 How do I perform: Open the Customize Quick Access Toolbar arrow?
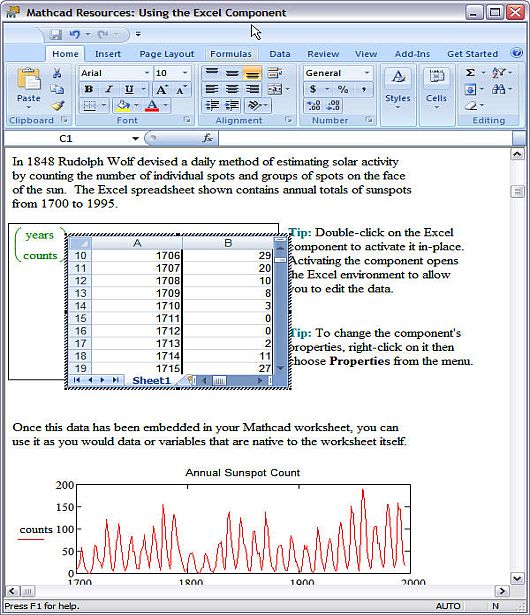click(x=138, y=35)
